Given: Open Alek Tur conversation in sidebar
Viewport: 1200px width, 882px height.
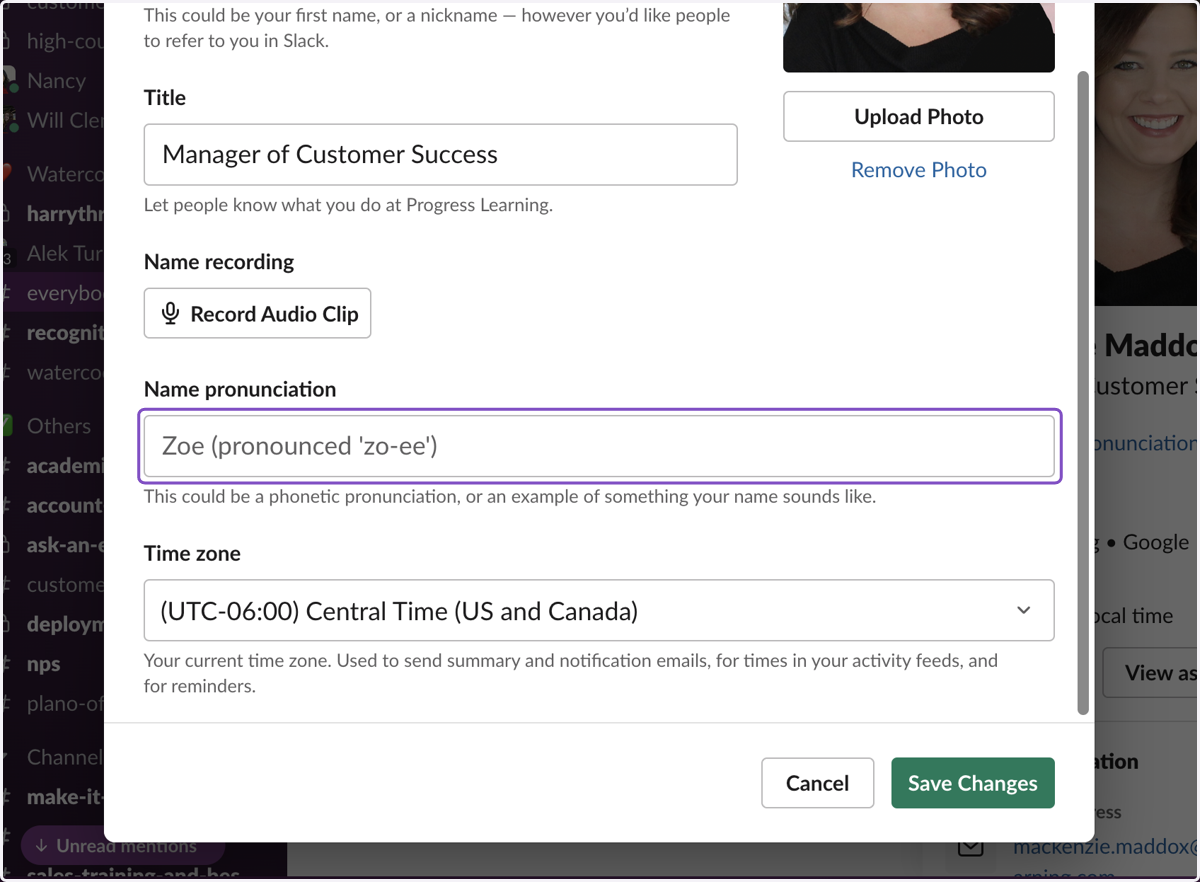Looking at the screenshot, I should click(64, 254).
